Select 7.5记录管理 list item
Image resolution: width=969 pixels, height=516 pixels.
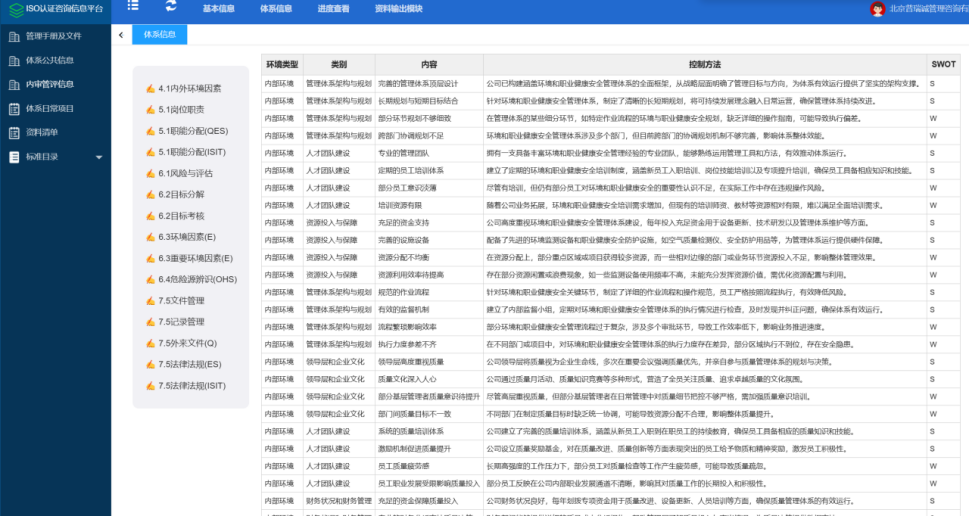coord(181,322)
